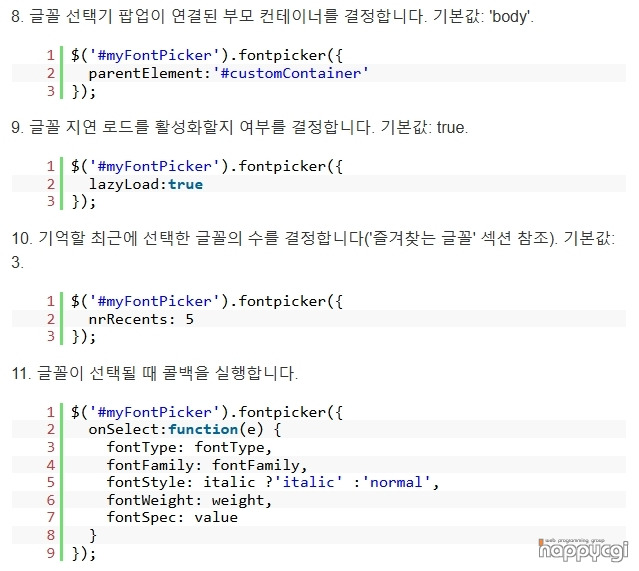Click the closing brace on code line 8

pos(93,535)
